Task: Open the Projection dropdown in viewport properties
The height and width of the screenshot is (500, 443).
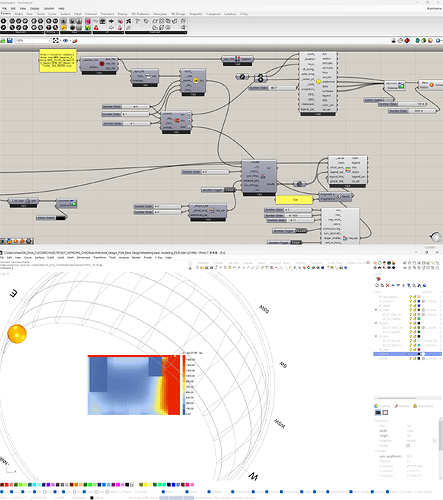Action: (434, 441)
